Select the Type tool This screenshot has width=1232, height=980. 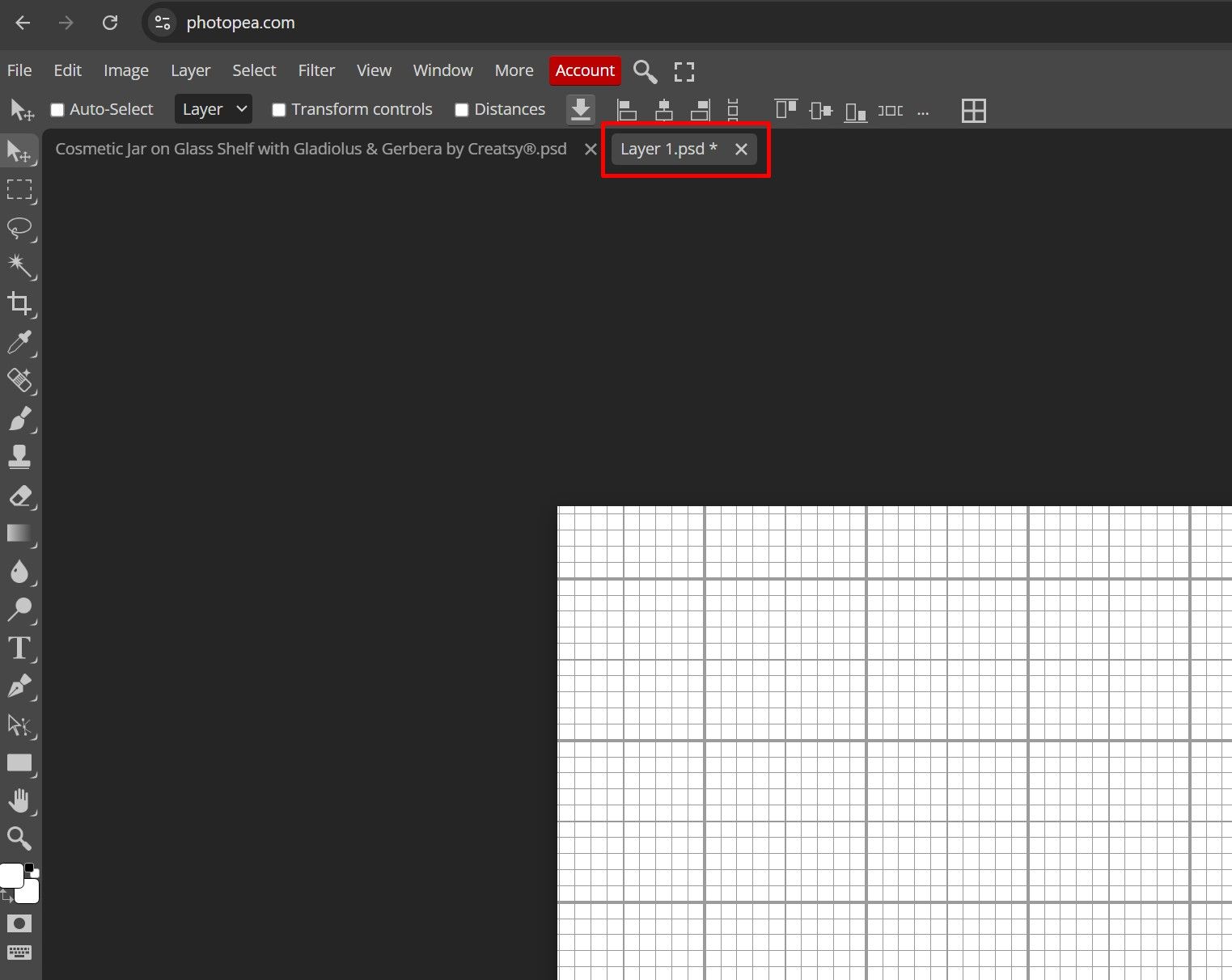tap(19, 648)
